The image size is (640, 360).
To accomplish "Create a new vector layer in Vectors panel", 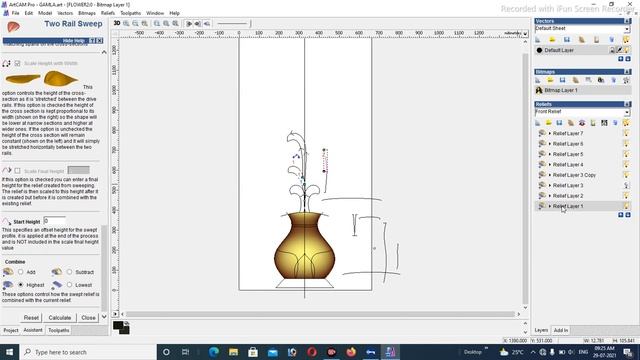I will (538, 40).
